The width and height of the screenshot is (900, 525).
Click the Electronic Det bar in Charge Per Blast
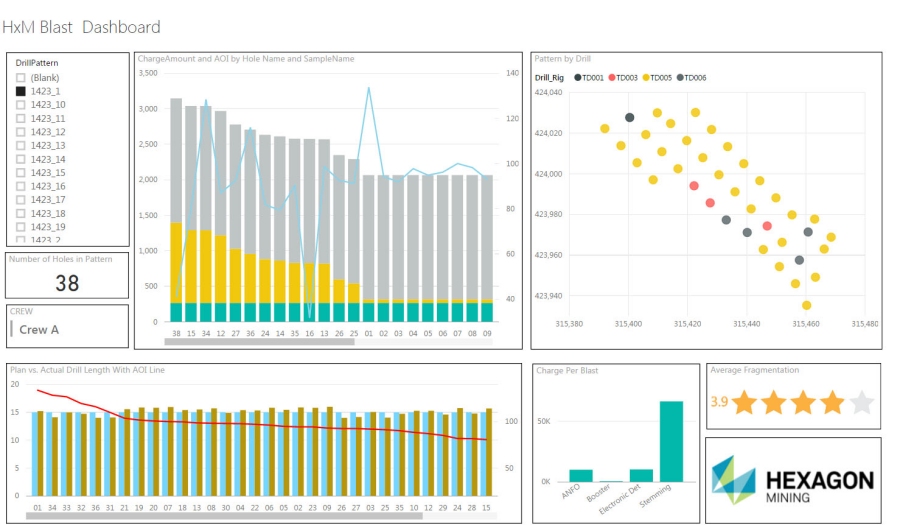(641, 475)
